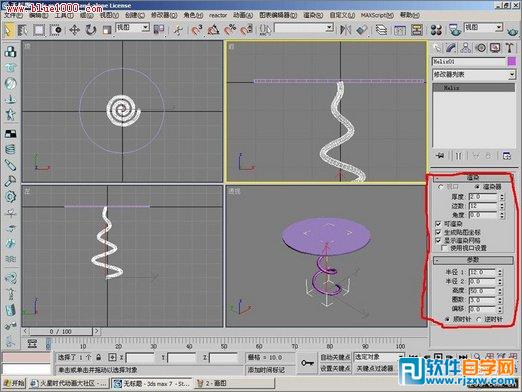Toggle the 可渲染 checkbox
The width and height of the screenshot is (522, 392).
438,224
